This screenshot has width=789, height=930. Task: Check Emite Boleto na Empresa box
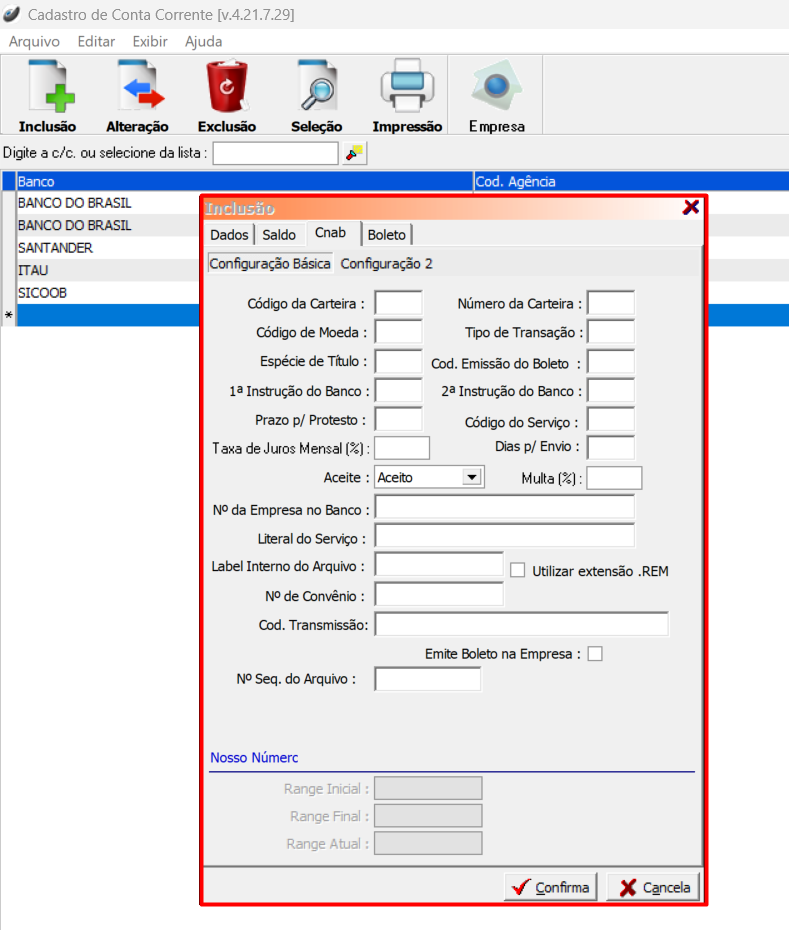tap(595, 654)
